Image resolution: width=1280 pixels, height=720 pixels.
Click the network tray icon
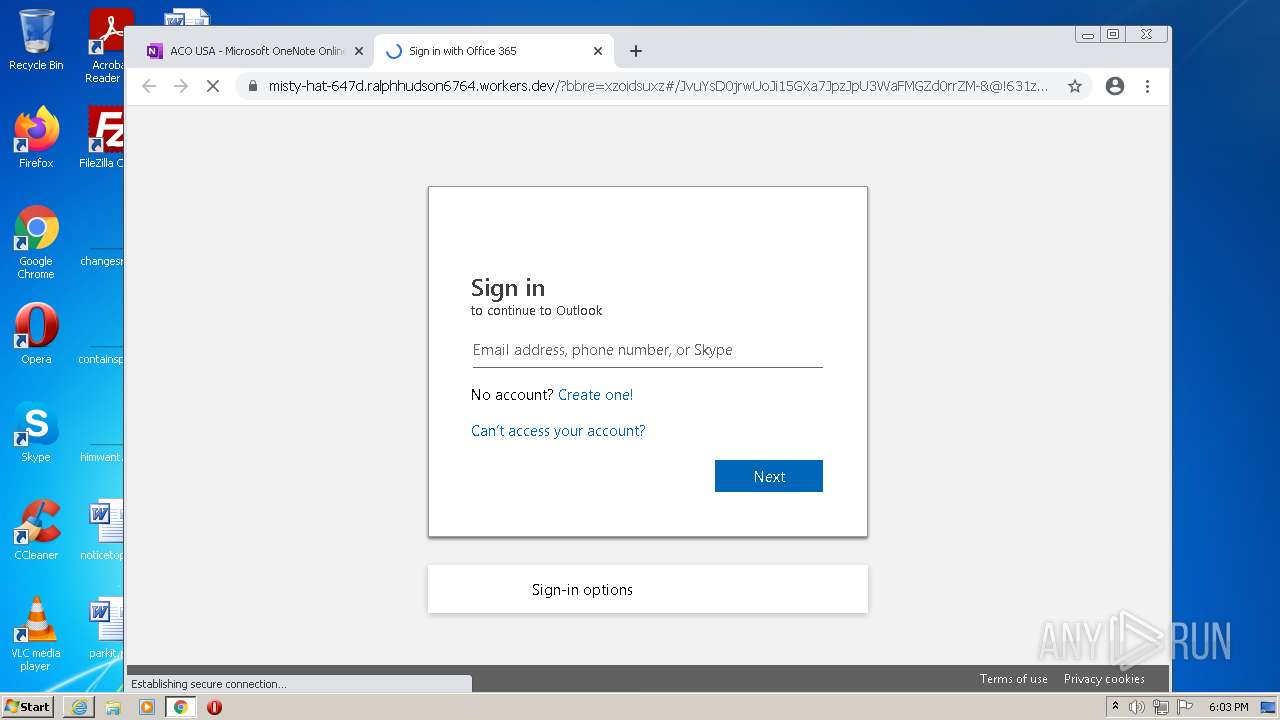tap(1160, 707)
